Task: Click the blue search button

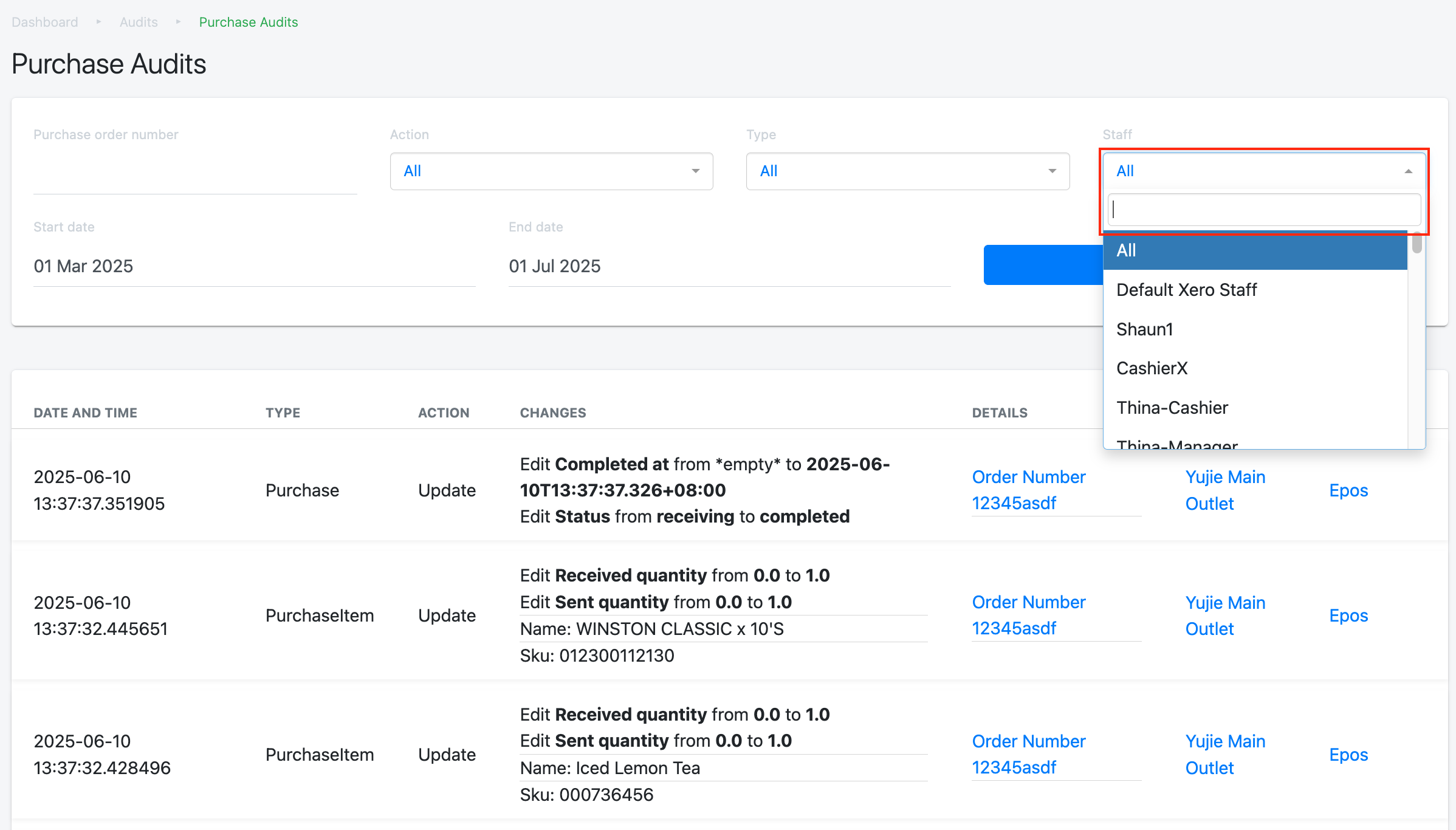Action: [1042, 265]
